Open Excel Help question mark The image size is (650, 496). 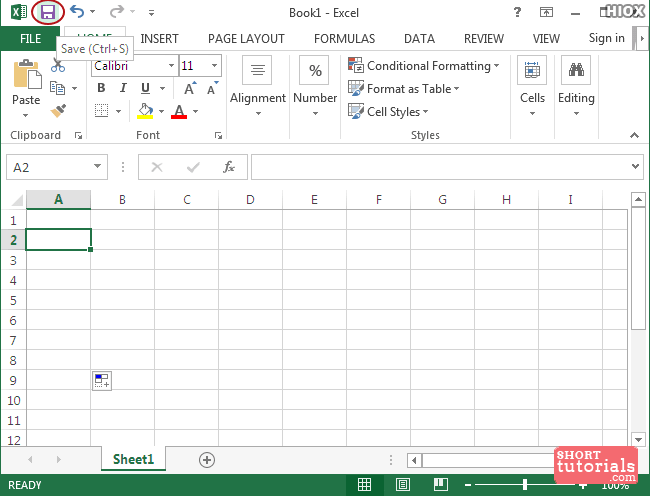pos(517,12)
